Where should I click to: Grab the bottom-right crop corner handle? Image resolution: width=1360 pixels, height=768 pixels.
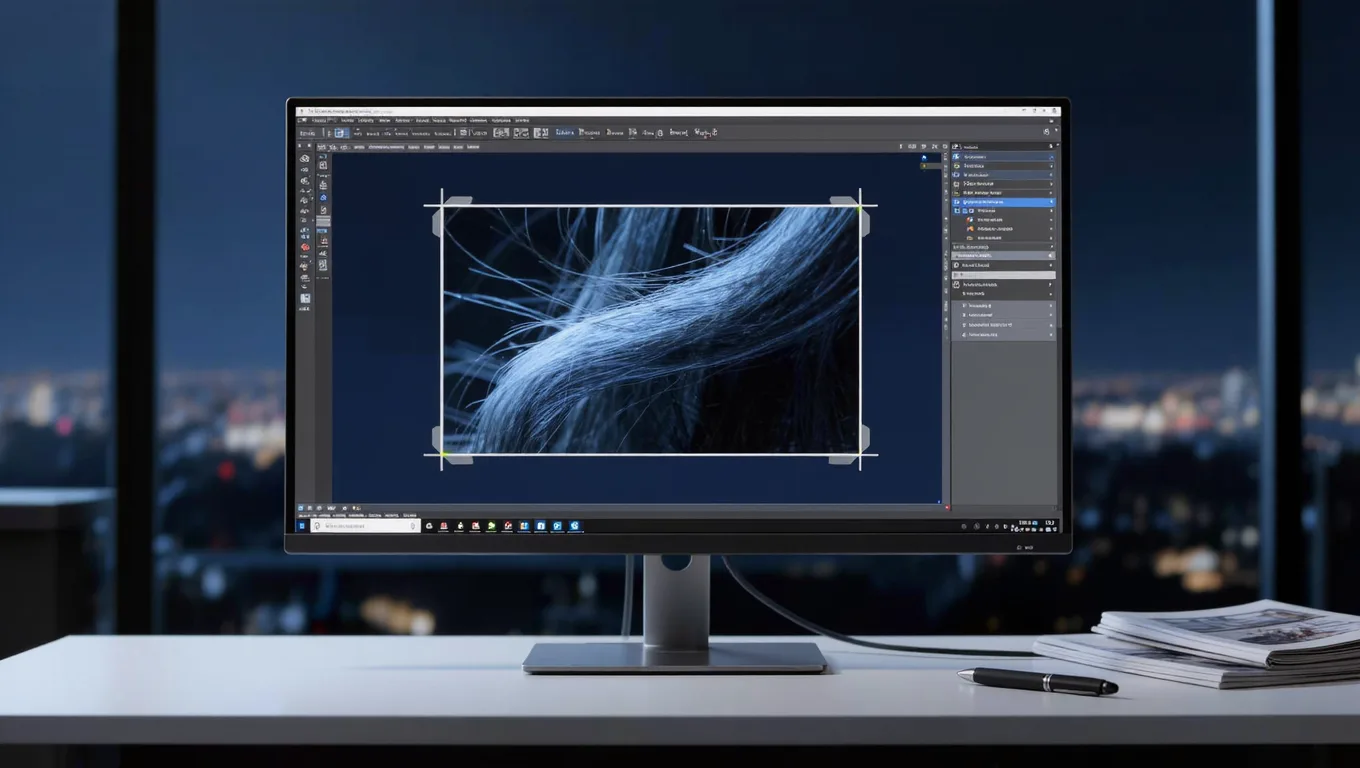pos(859,454)
